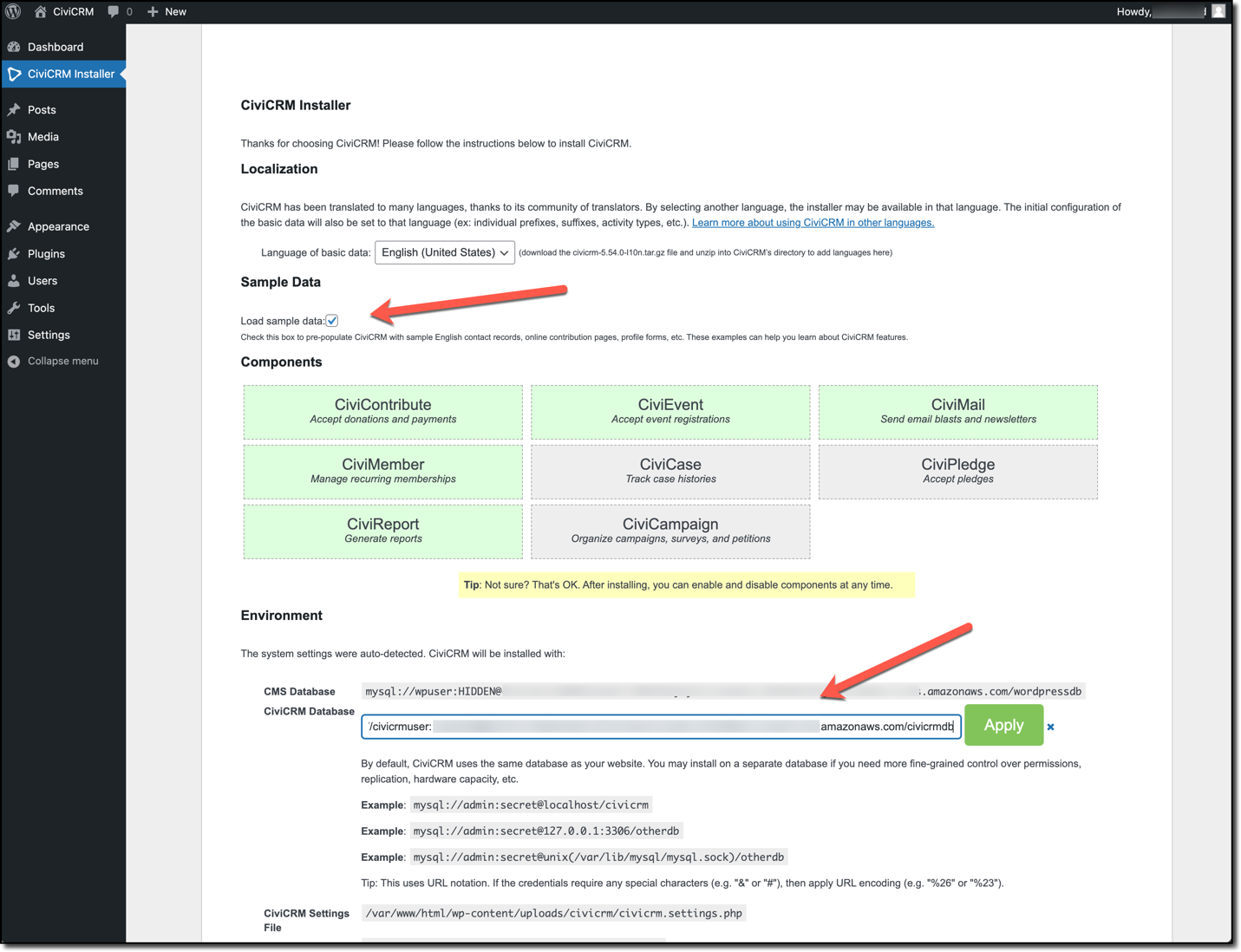Click the CiviCRM Database field label

[x=309, y=712]
